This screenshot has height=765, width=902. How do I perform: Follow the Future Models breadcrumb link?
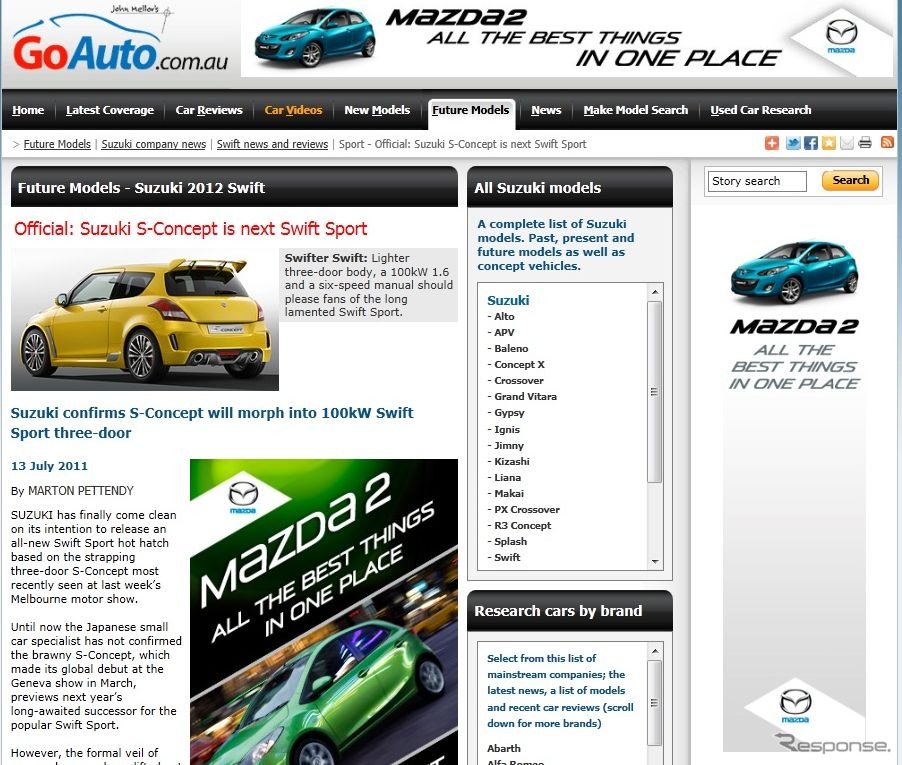[x=57, y=144]
